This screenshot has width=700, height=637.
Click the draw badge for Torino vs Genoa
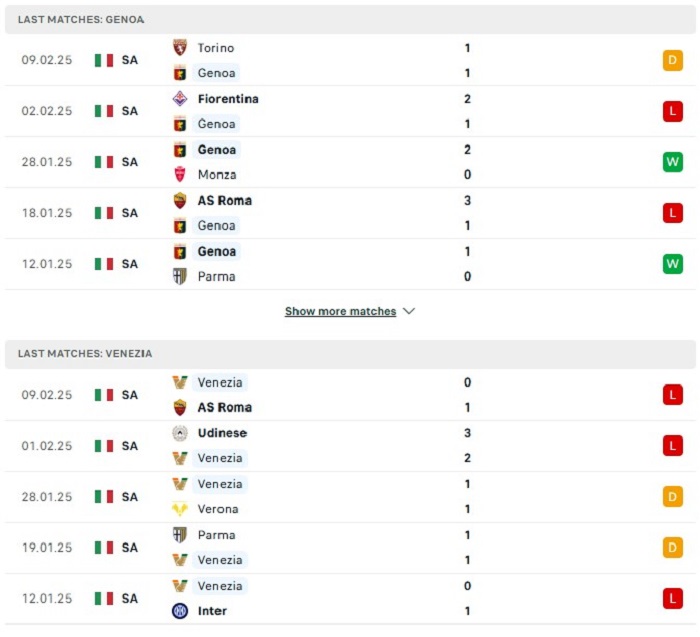673,60
